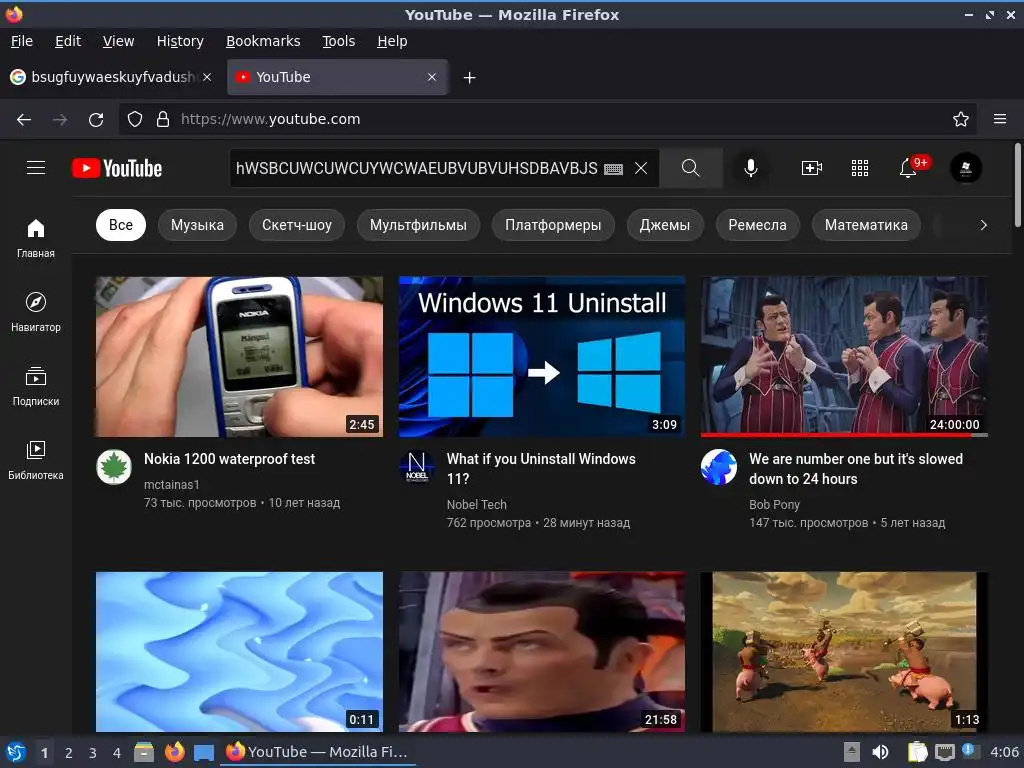Open the File menu

click(x=22, y=41)
